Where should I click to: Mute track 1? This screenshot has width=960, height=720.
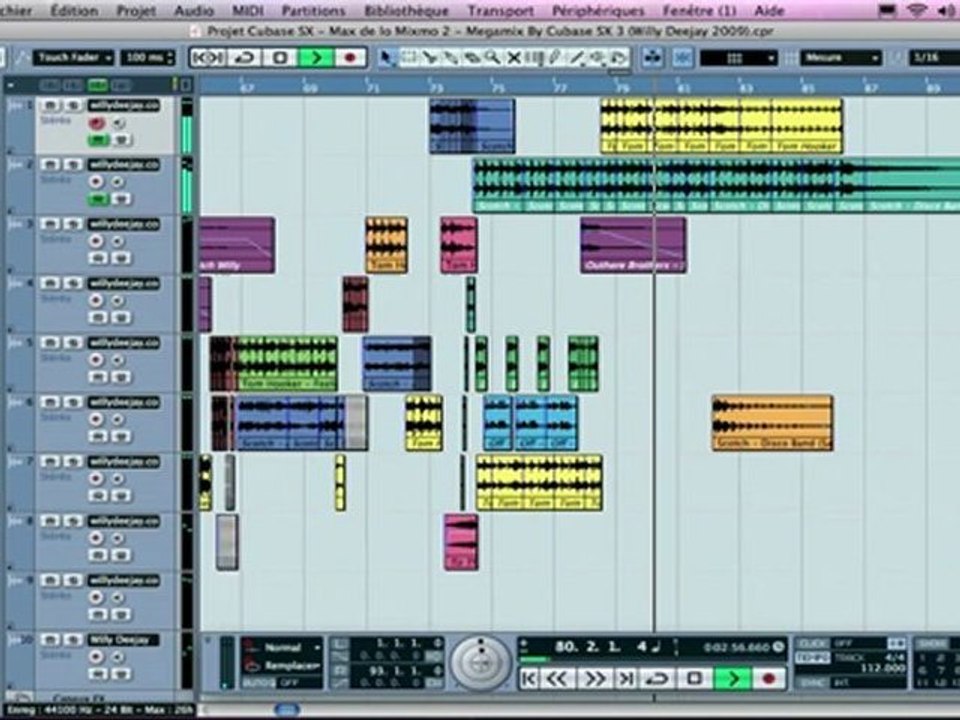click(x=50, y=105)
